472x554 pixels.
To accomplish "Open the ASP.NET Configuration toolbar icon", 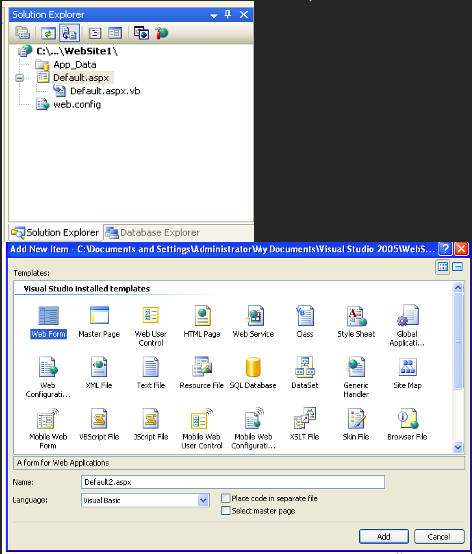I will click(x=162, y=33).
